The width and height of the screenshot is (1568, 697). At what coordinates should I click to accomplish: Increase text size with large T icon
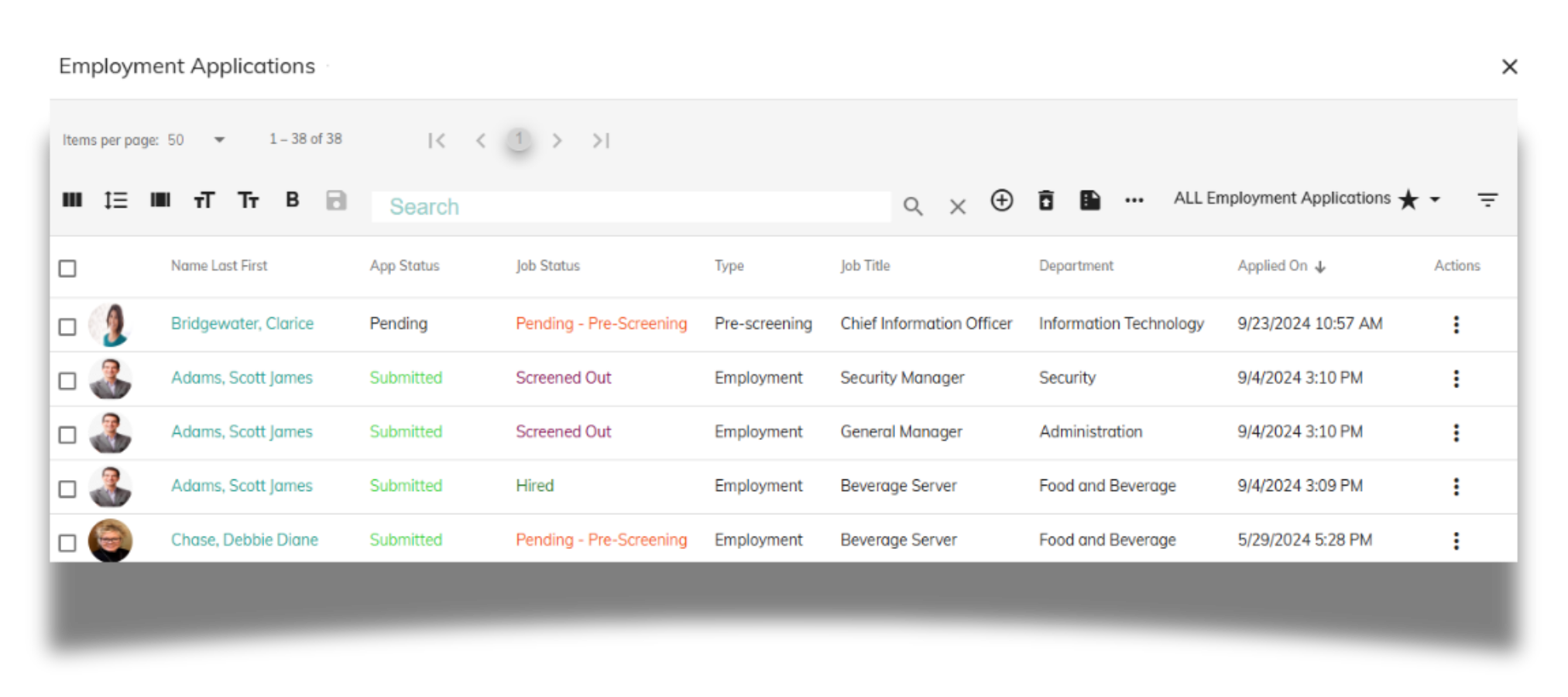pos(204,201)
